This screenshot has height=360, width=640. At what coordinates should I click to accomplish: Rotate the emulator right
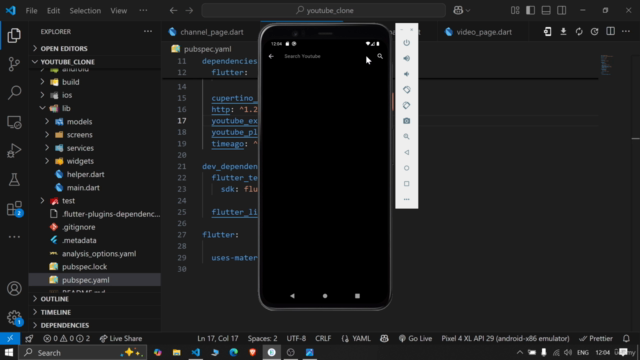click(407, 105)
